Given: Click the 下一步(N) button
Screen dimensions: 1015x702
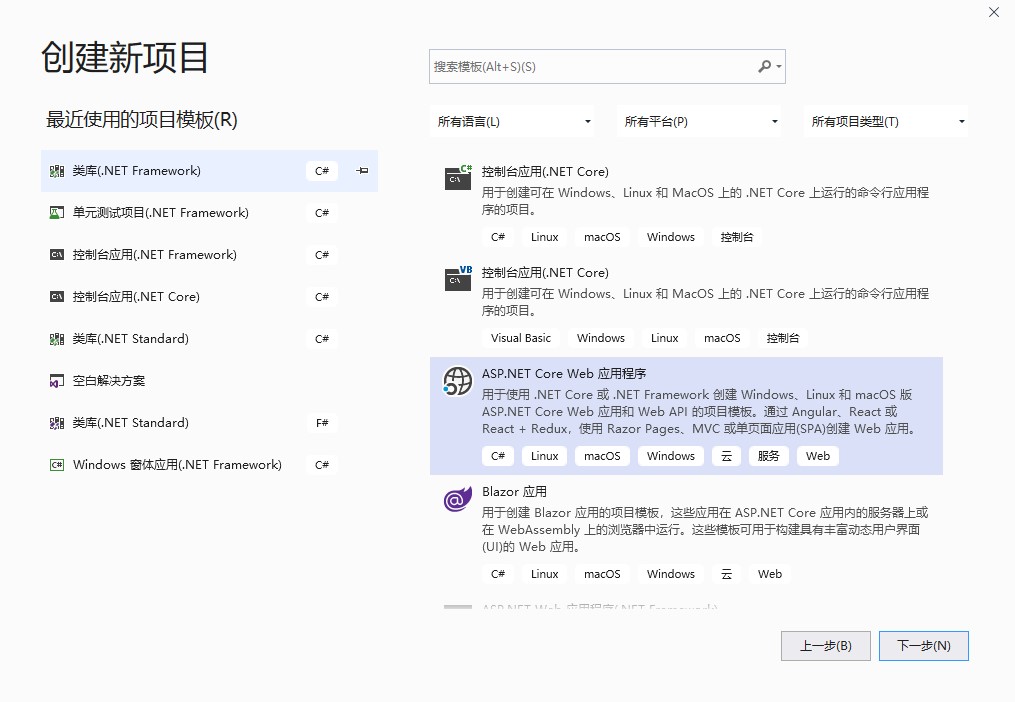Looking at the screenshot, I should 924,646.
